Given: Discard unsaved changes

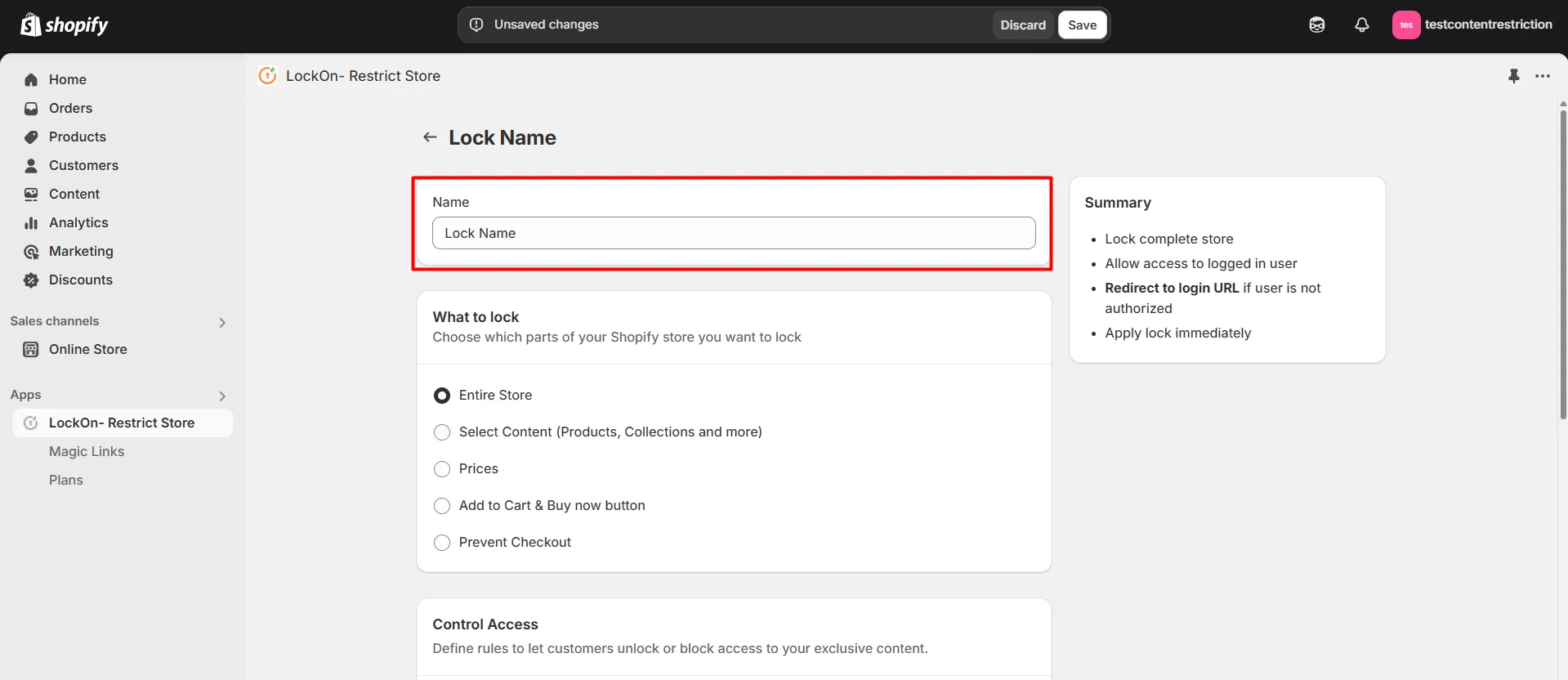Looking at the screenshot, I should 1023,25.
